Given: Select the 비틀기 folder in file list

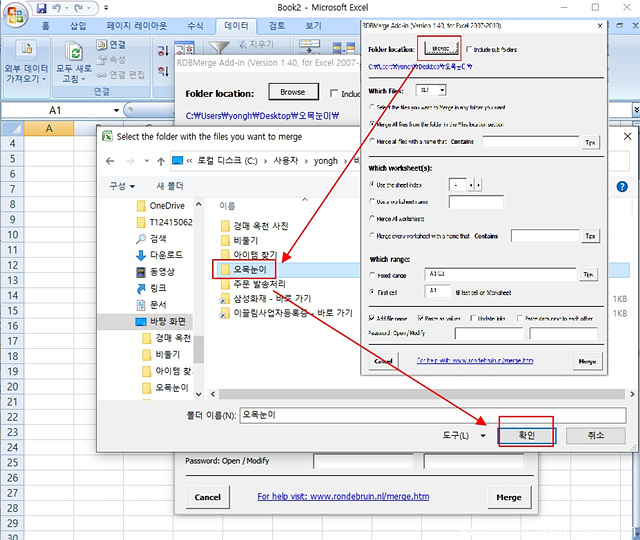Looking at the screenshot, I should pyautogui.click(x=239, y=240).
